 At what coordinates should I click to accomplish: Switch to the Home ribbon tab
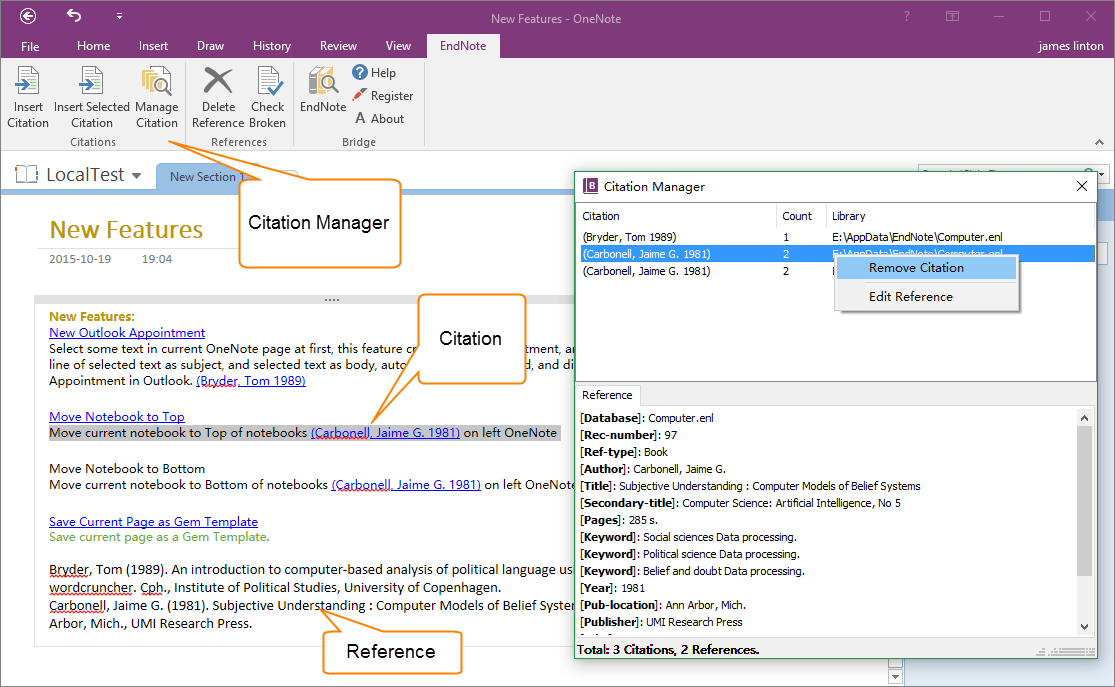tap(93, 46)
